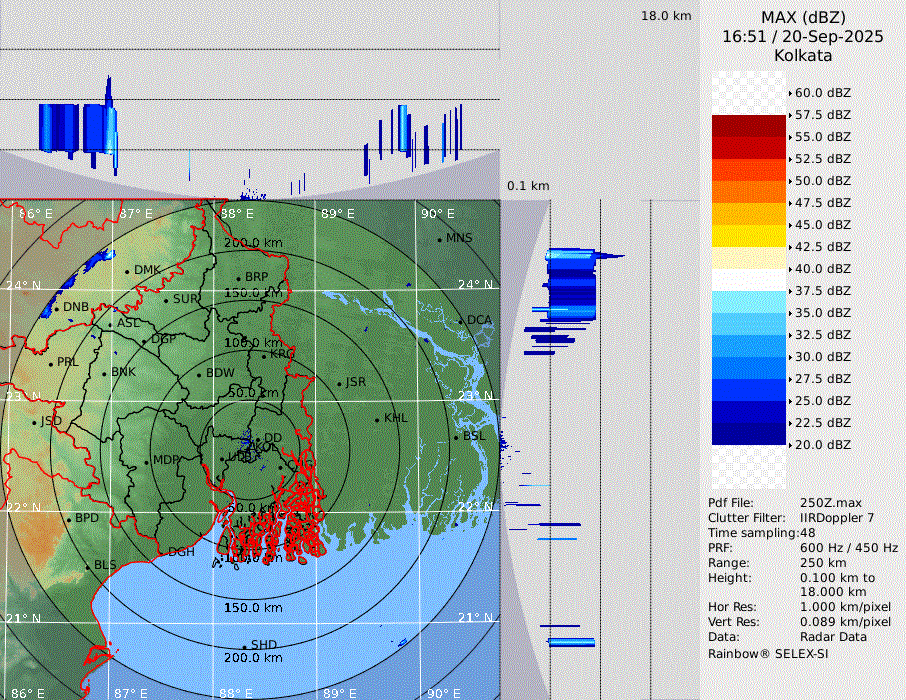Click the white 37.5 dBZ legend band

pos(749,280)
